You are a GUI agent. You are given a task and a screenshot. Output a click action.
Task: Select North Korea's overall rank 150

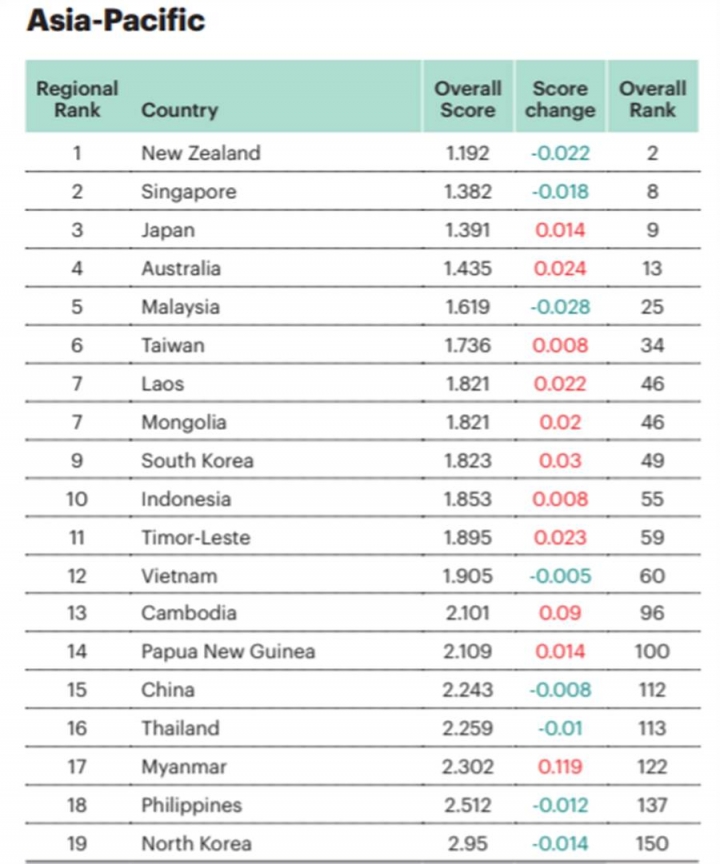tap(652, 844)
